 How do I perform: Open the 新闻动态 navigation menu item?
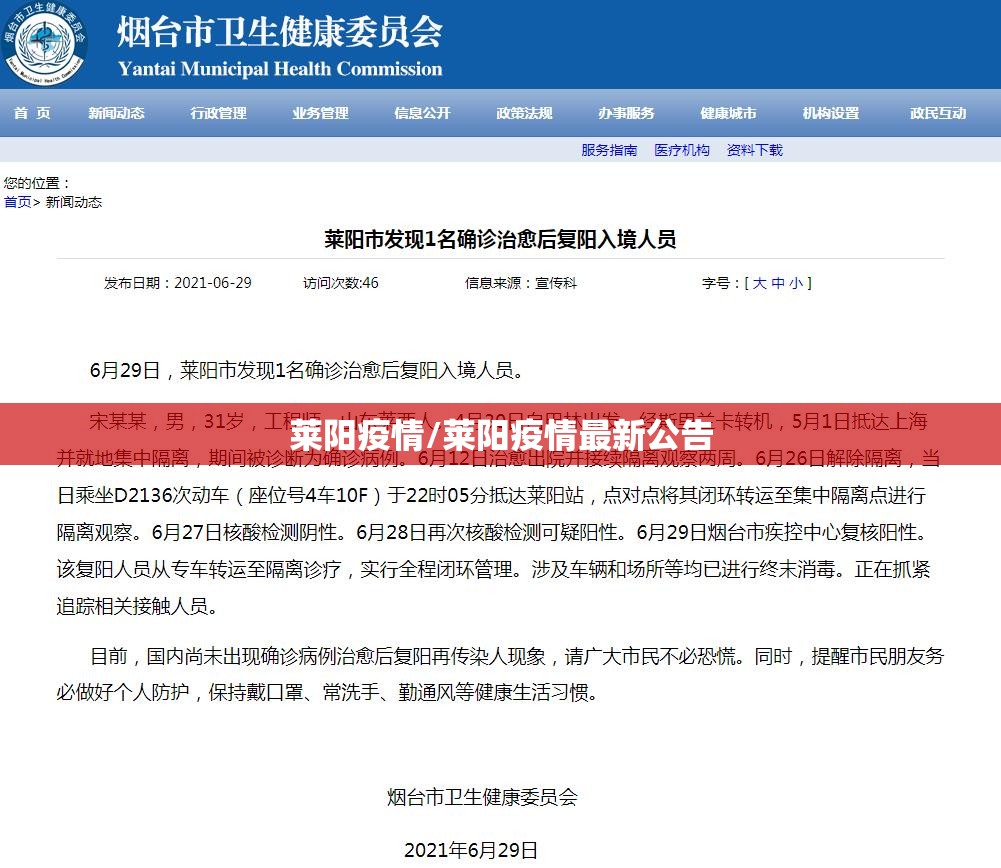click(x=116, y=113)
